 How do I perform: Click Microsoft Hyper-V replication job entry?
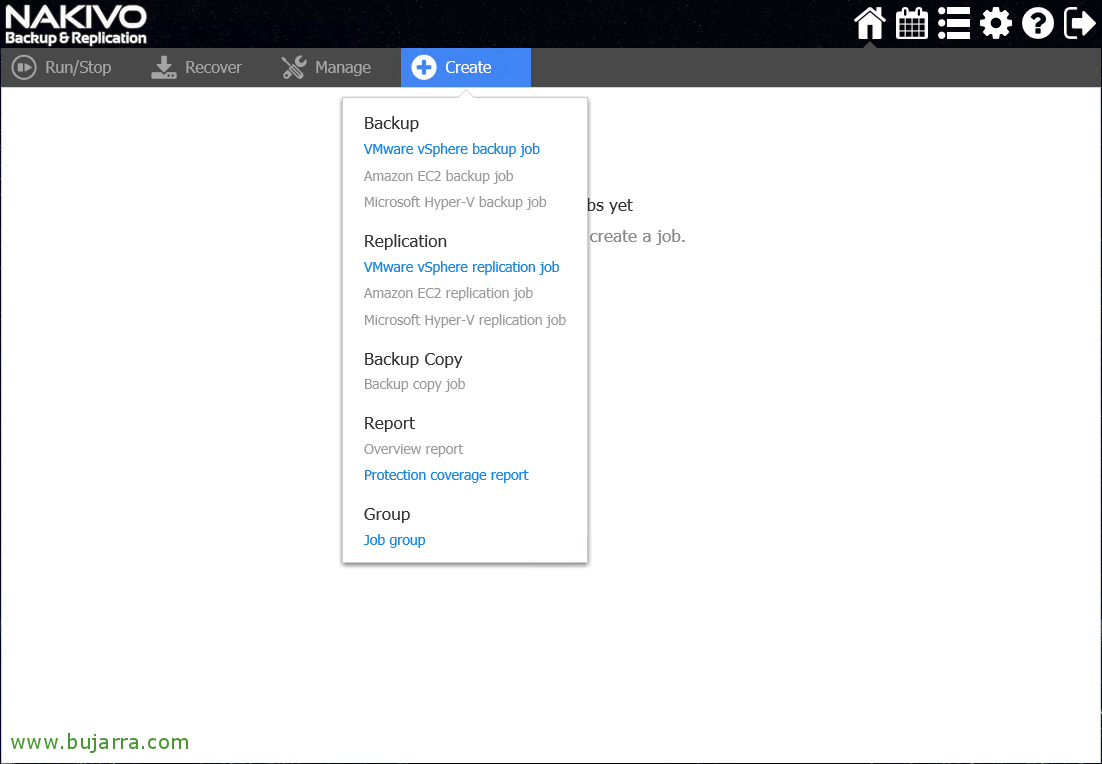pos(465,320)
